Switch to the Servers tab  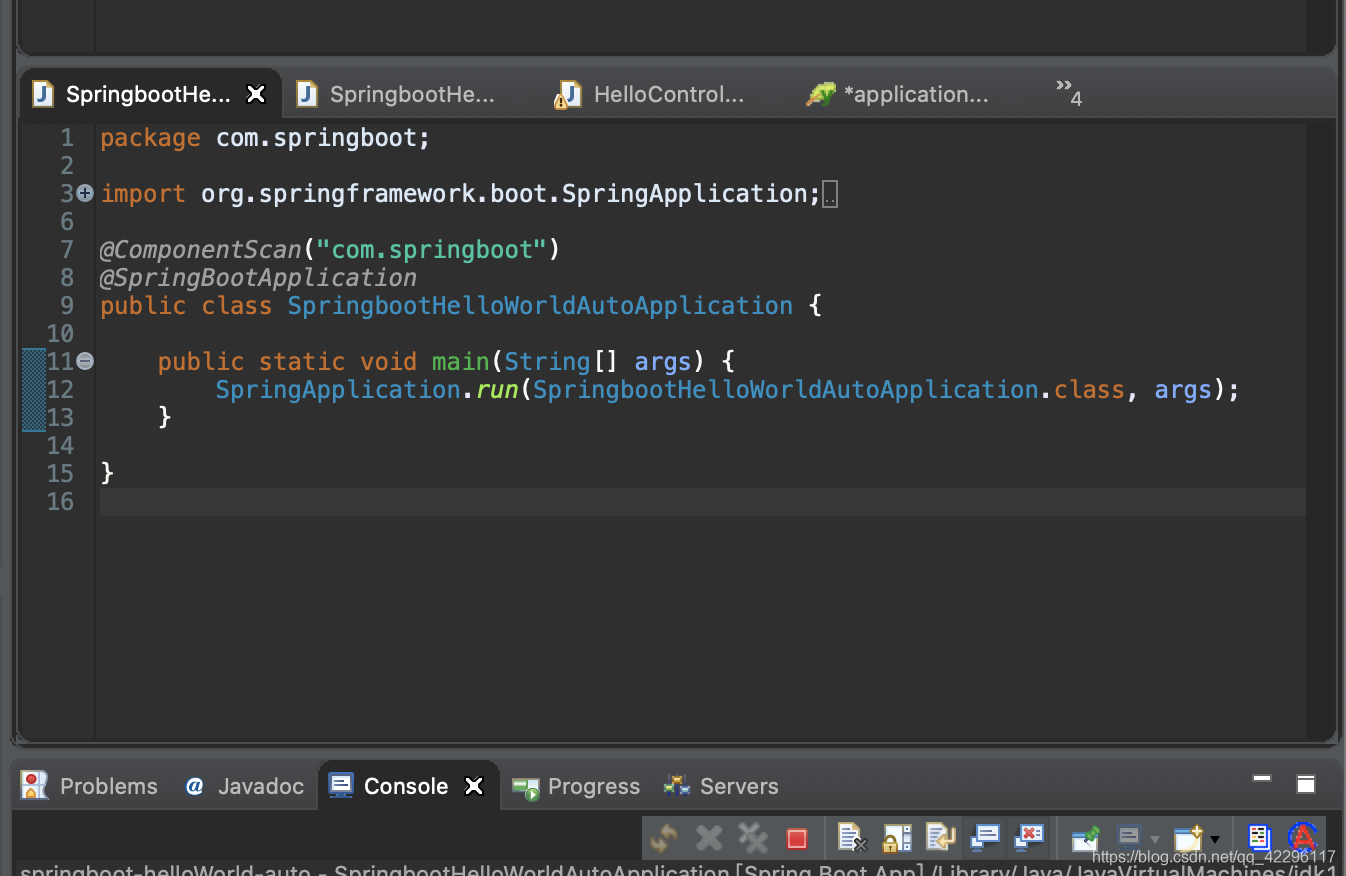click(721, 786)
